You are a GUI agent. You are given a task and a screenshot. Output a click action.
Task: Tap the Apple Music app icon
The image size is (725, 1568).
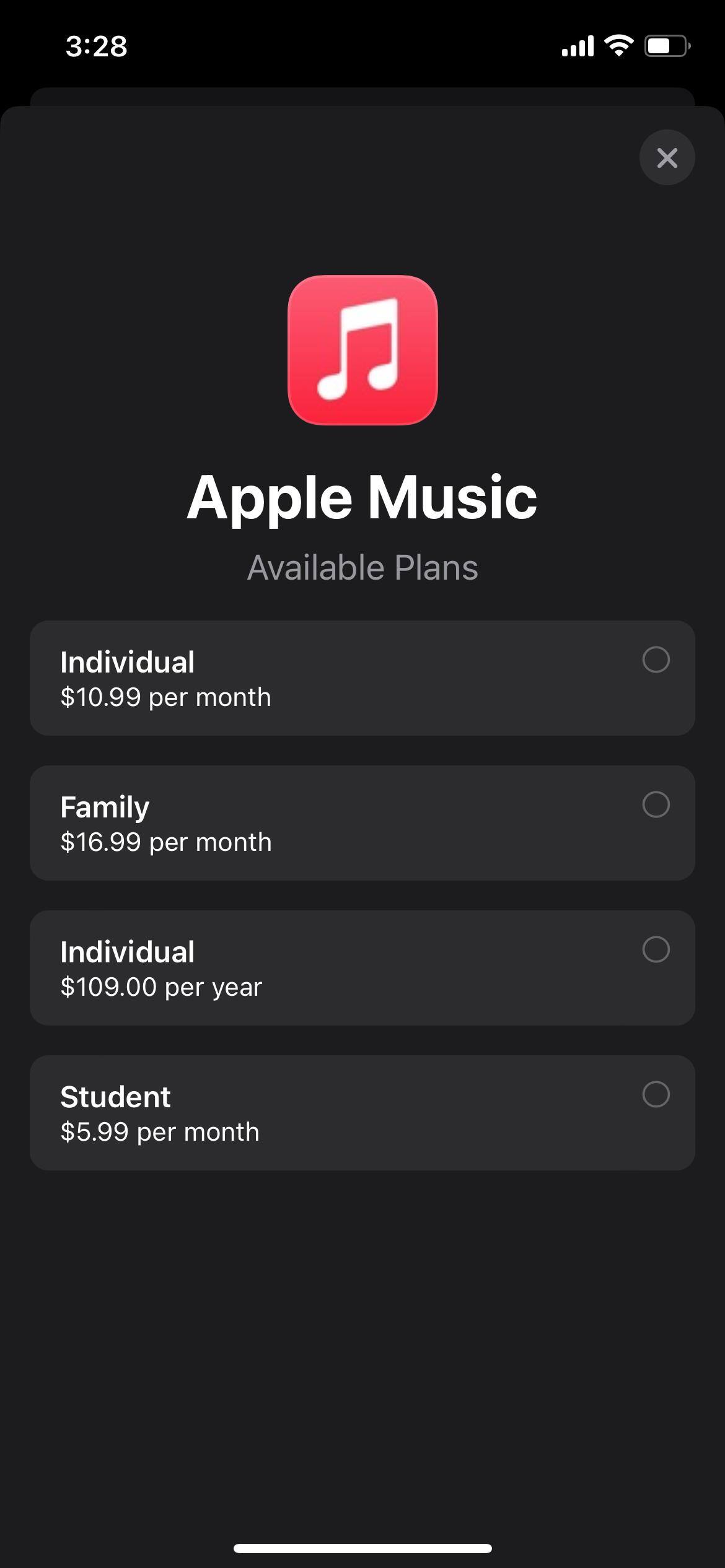point(362,350)
